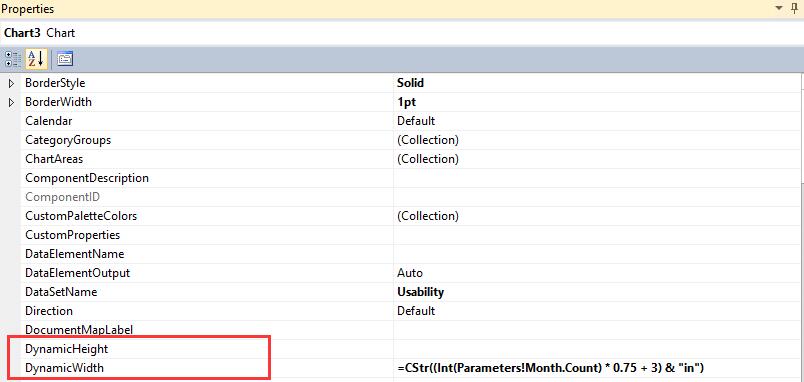The width and height of the screenshot is (804, 382).
Task: Open Properties window position dropdown arrow
Action: [x=779, y=9]
